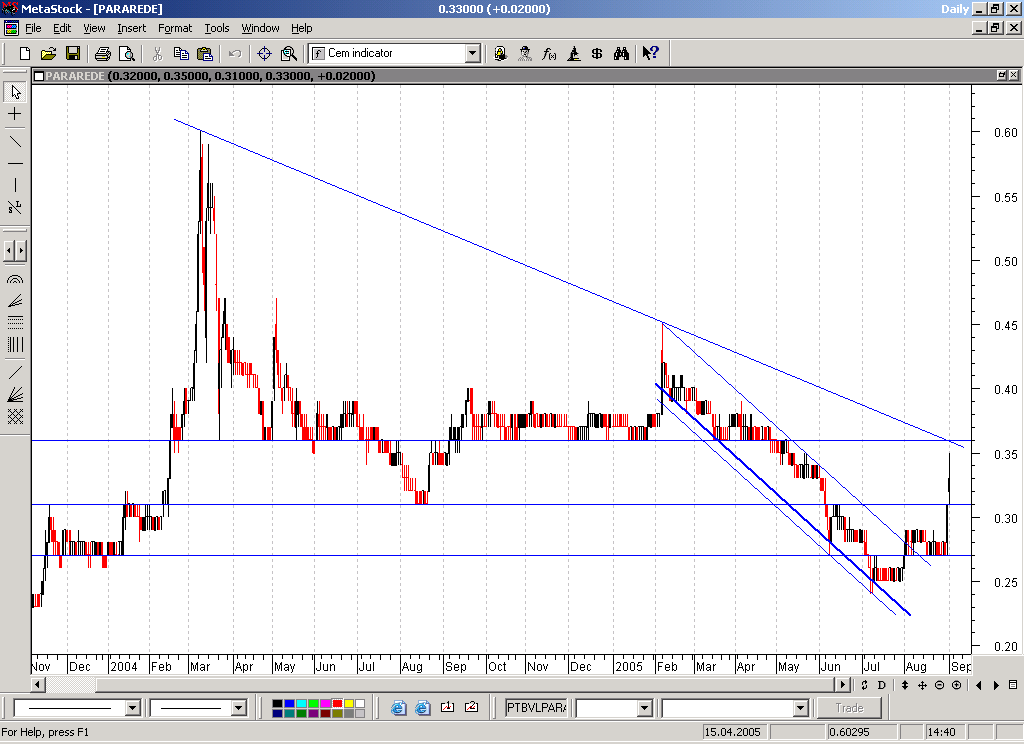The image size is (1024, 744).
Task: Open the Indicator Builder f(x) icon
Action: 549,54
